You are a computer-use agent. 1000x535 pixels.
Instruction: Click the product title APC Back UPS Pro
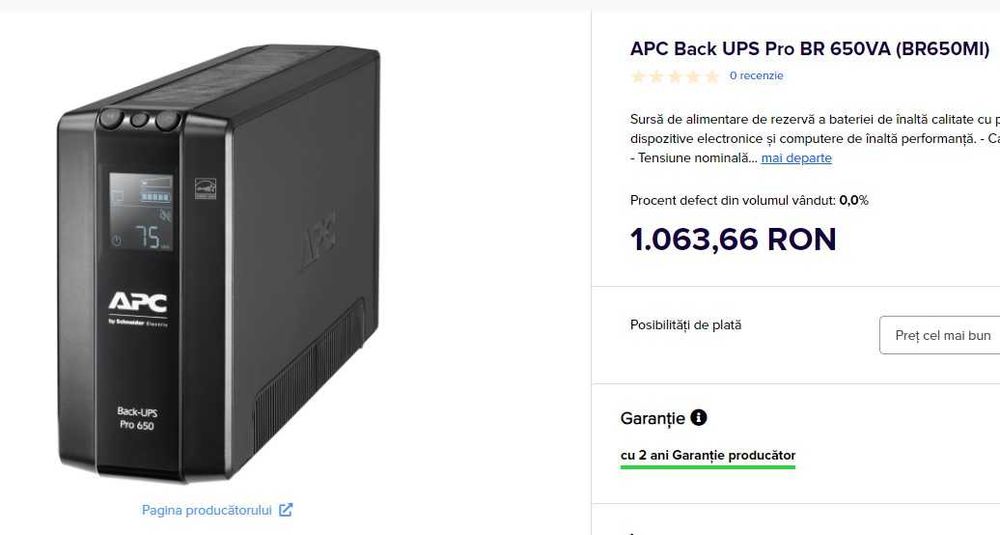point(809,49)
